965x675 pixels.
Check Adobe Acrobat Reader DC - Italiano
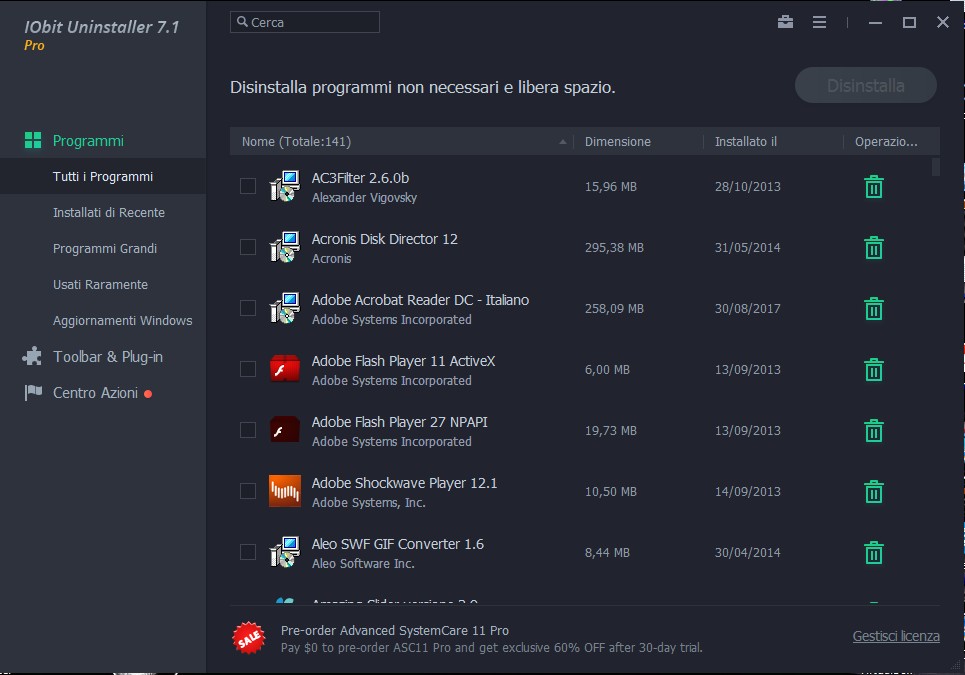pos(248,308)
